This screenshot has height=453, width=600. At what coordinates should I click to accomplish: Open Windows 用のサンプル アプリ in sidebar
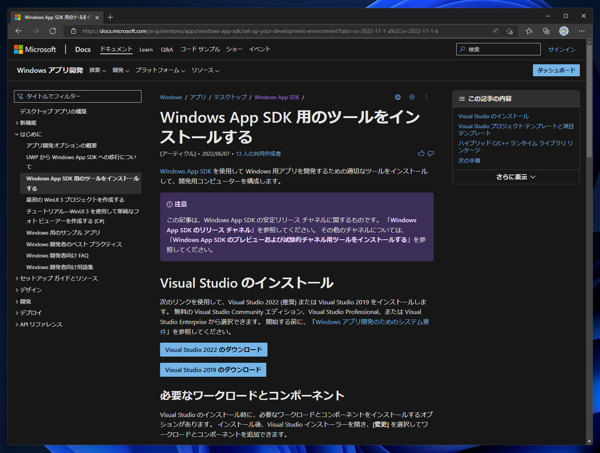click(x=63, y=233)
